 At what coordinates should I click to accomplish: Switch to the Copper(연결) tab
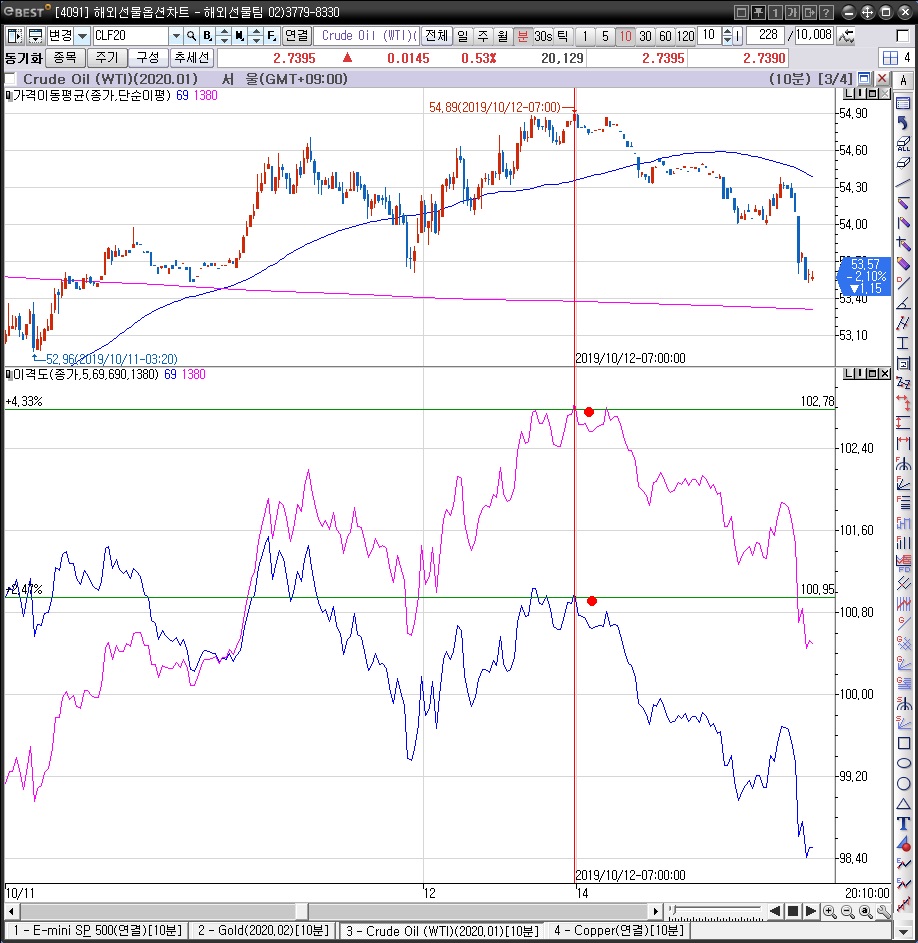click(617, 931)
